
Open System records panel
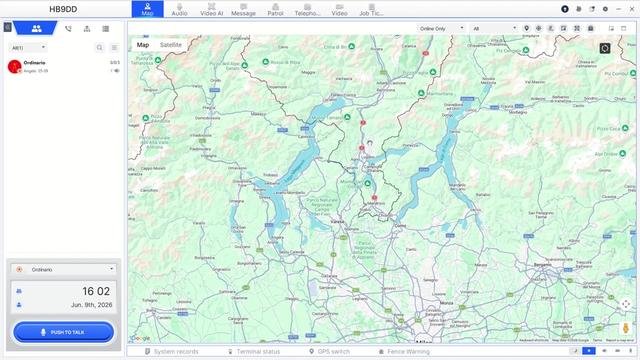pos(171,351)
